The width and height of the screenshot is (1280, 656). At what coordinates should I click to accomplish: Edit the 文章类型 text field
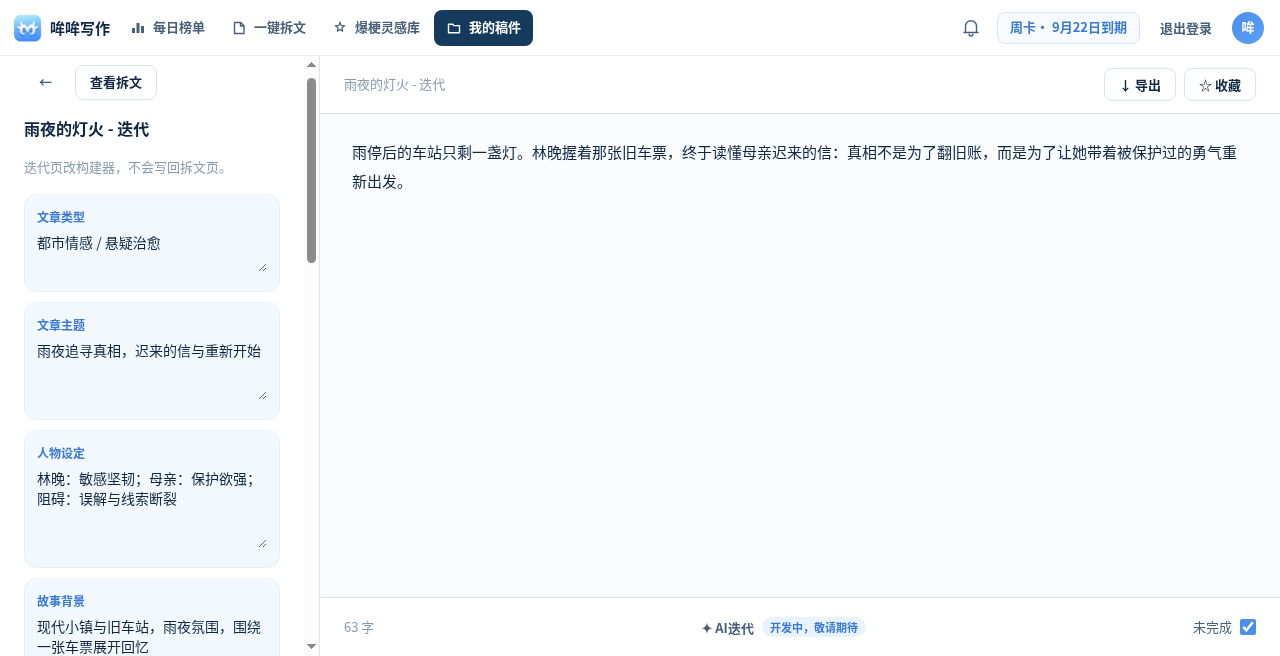point(152,253)
